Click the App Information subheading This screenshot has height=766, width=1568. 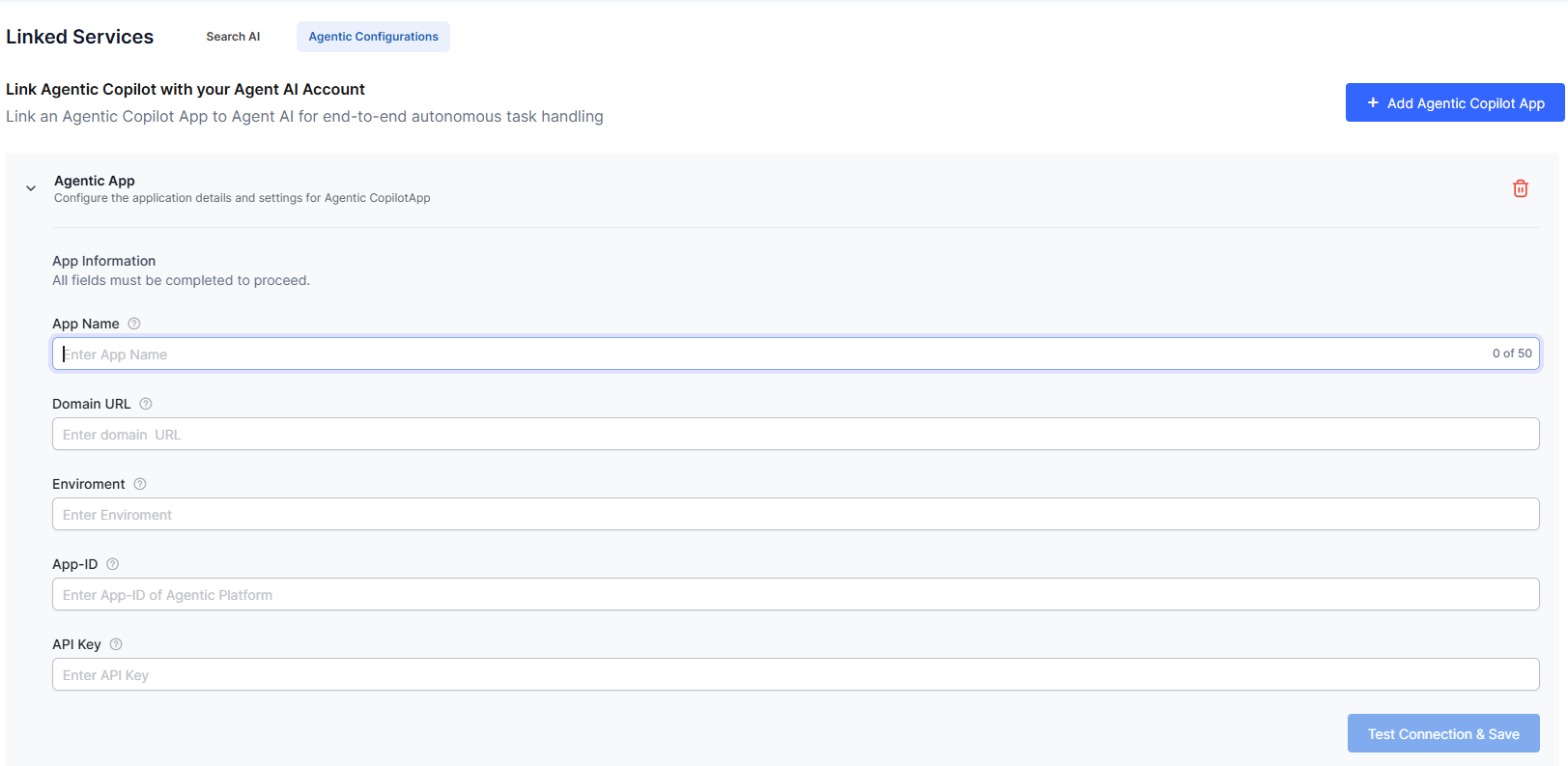click(104, 261)
